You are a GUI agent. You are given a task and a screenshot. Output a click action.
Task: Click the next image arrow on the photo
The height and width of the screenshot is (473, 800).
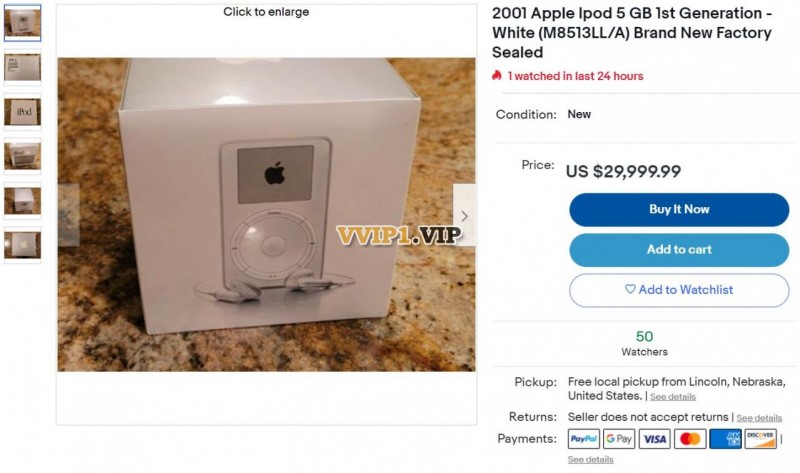(464, 216)
